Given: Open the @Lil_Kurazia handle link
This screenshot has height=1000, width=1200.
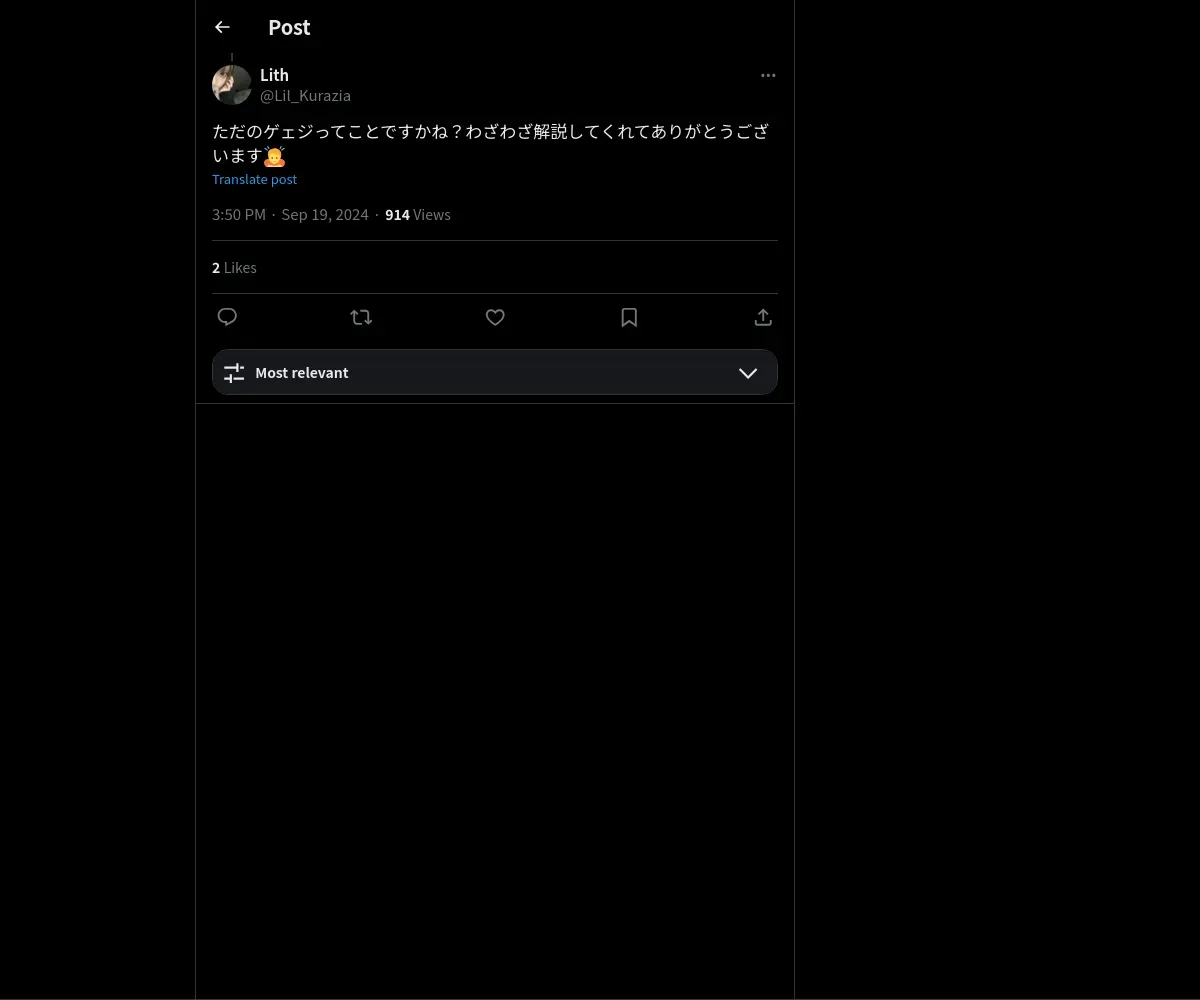Looking at the screenshot, I should (x=305, y=96).
